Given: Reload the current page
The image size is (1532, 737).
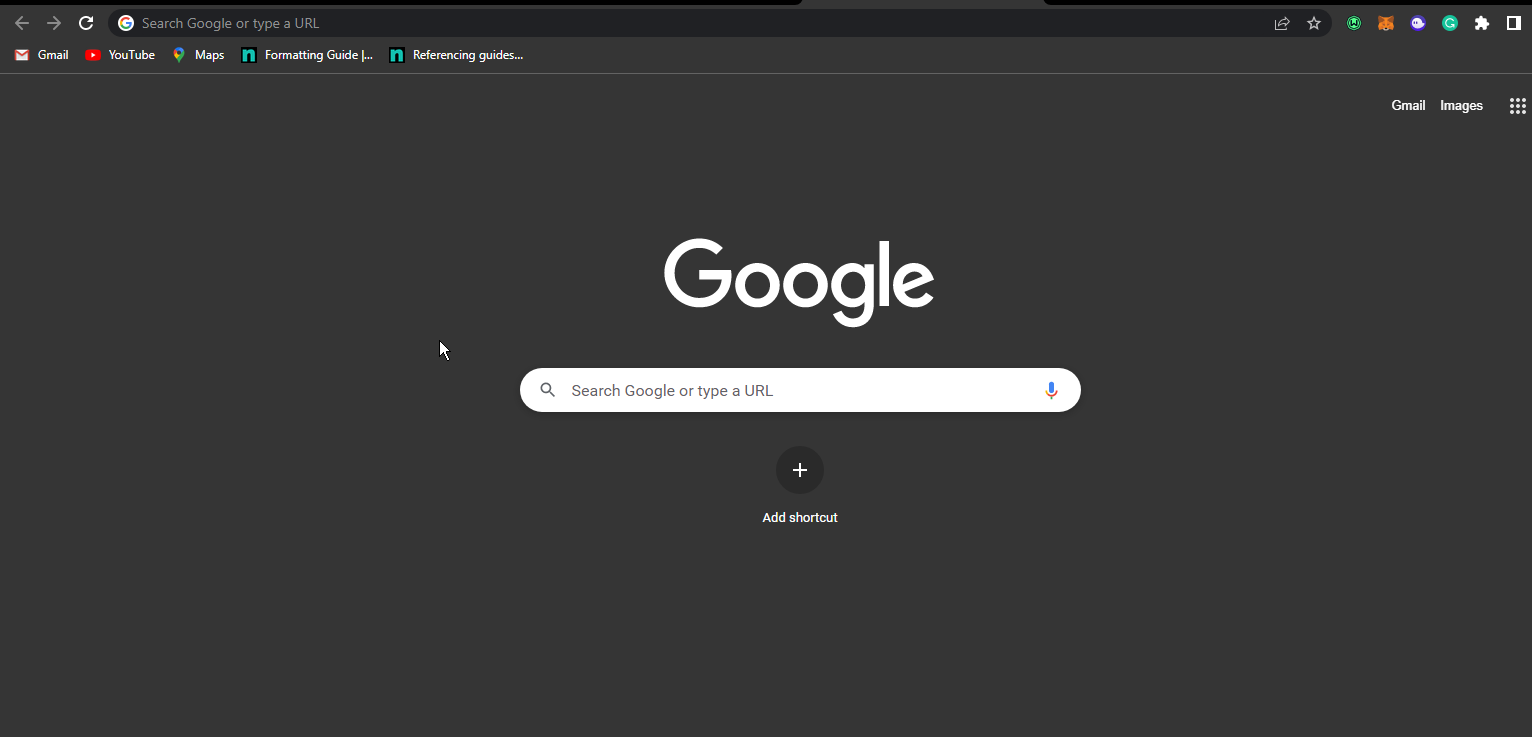Looking at the screenshot, I should point(86,23).
